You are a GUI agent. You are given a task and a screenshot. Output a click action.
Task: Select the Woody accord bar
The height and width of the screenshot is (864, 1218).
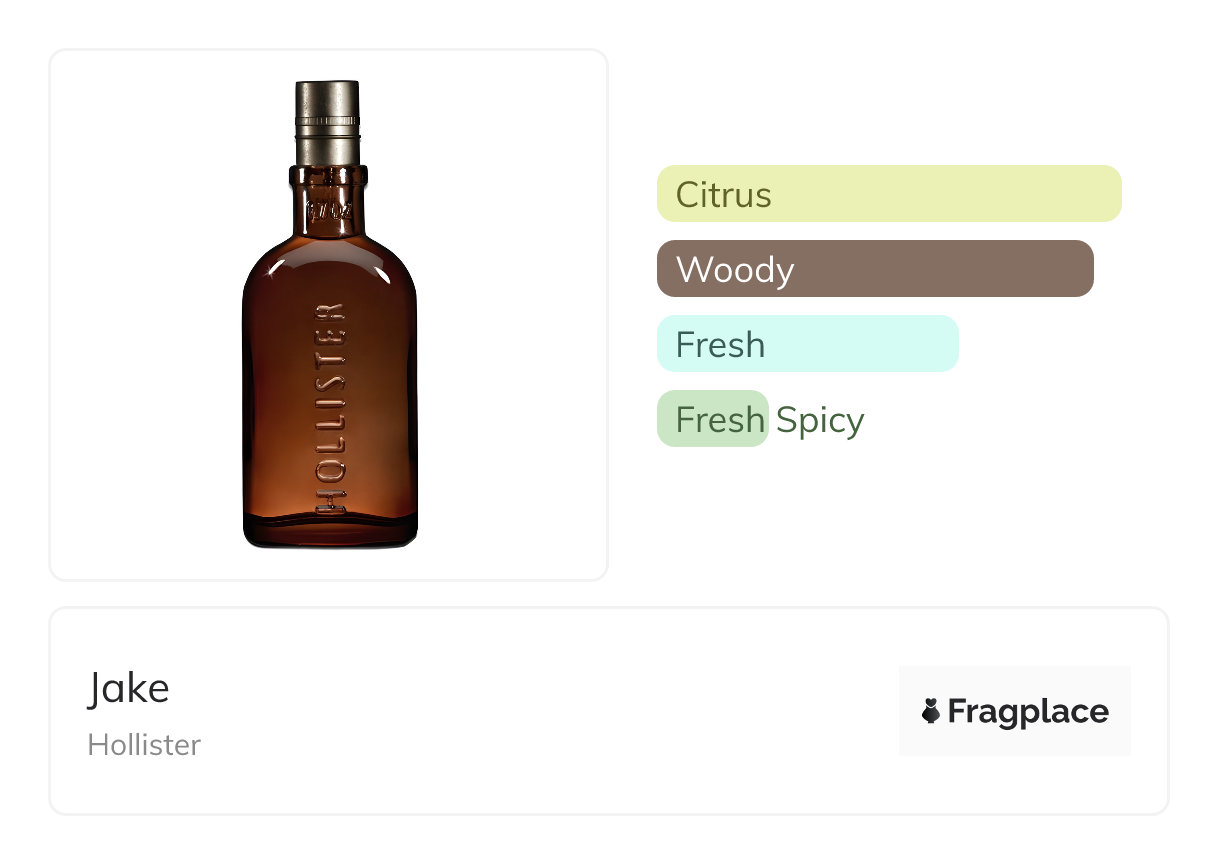(x=875, y=268)
